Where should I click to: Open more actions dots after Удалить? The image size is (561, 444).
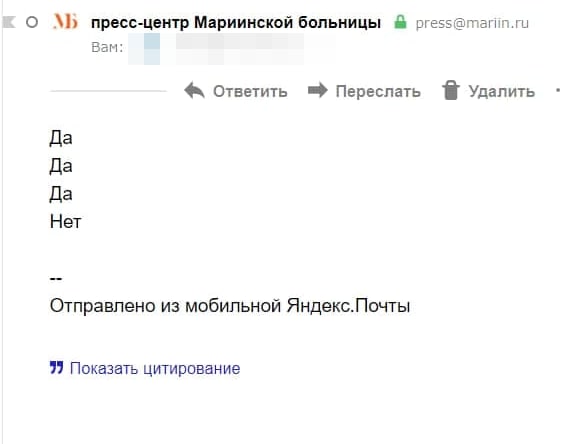click(x=557, y=91)
